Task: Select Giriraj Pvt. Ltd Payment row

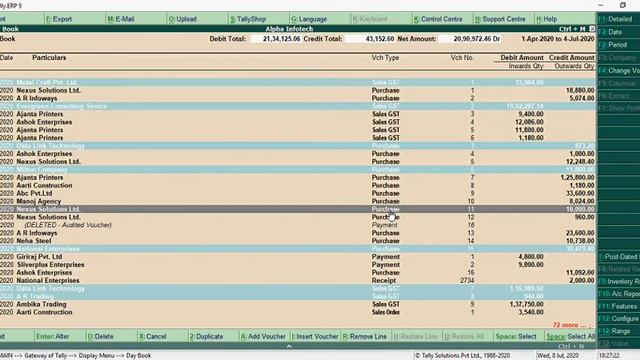Action: (x=298, y=257)
